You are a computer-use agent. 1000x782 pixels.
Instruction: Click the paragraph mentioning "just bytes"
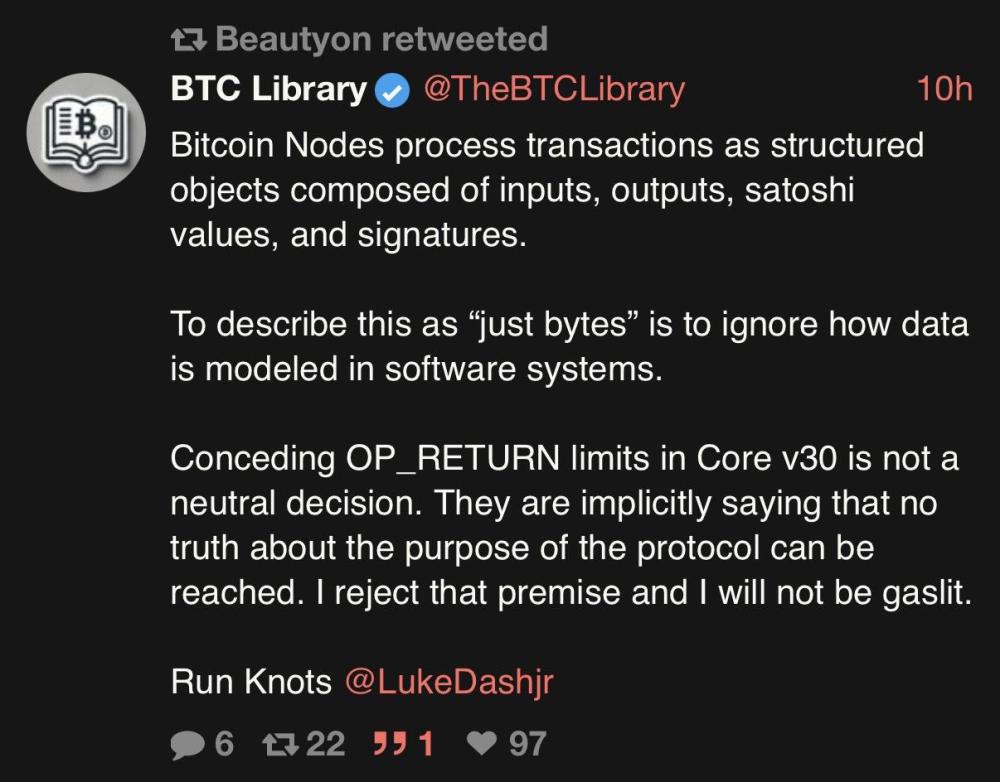pyautogui.click(x=570, y=347)
